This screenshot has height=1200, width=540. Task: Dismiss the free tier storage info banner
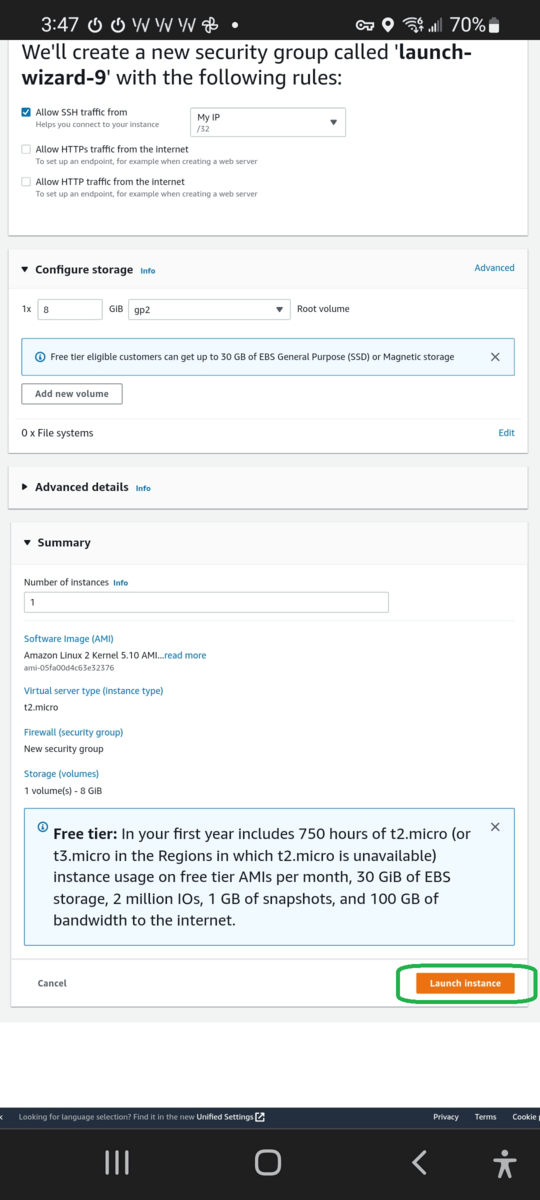[495, 357]
